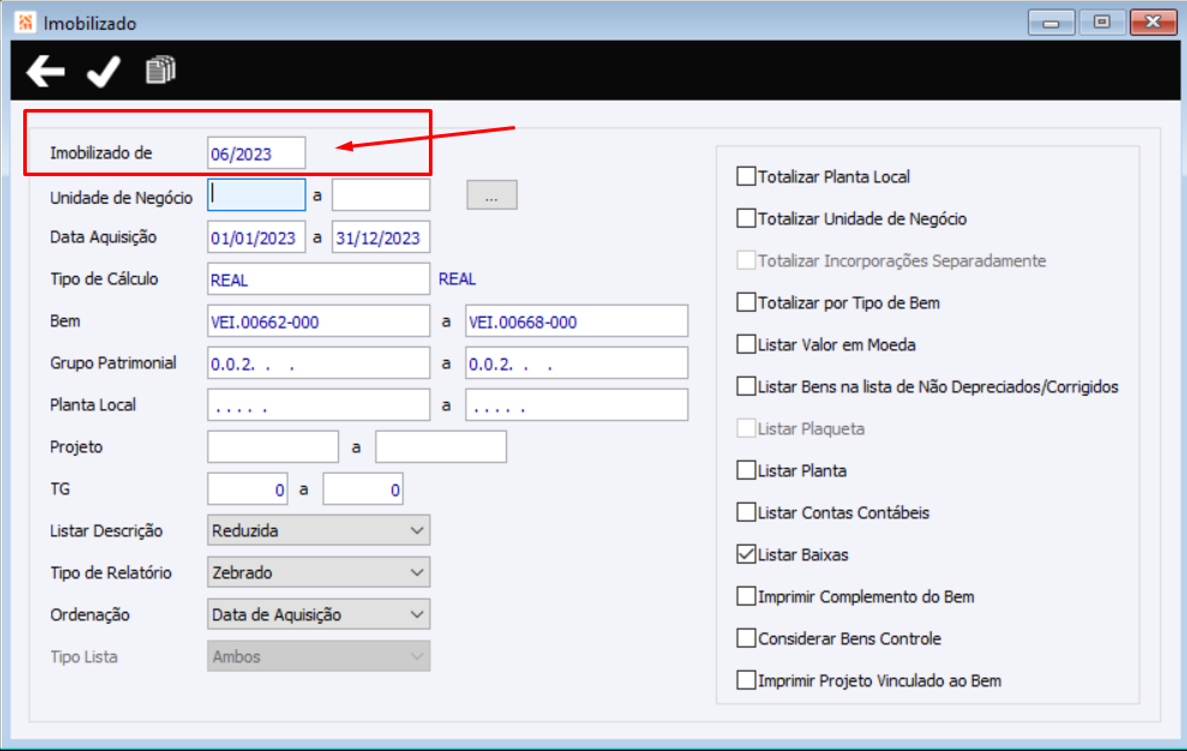Click Data Aquisição start date 01/01/2023
The height and width of the screenshot is (751, 1187).
[257, 237]
